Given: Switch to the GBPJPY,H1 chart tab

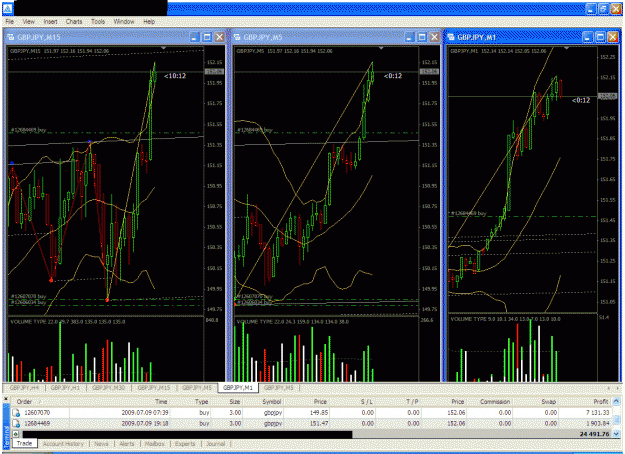Looking at the screenshot, I should (x=65, y=387).
